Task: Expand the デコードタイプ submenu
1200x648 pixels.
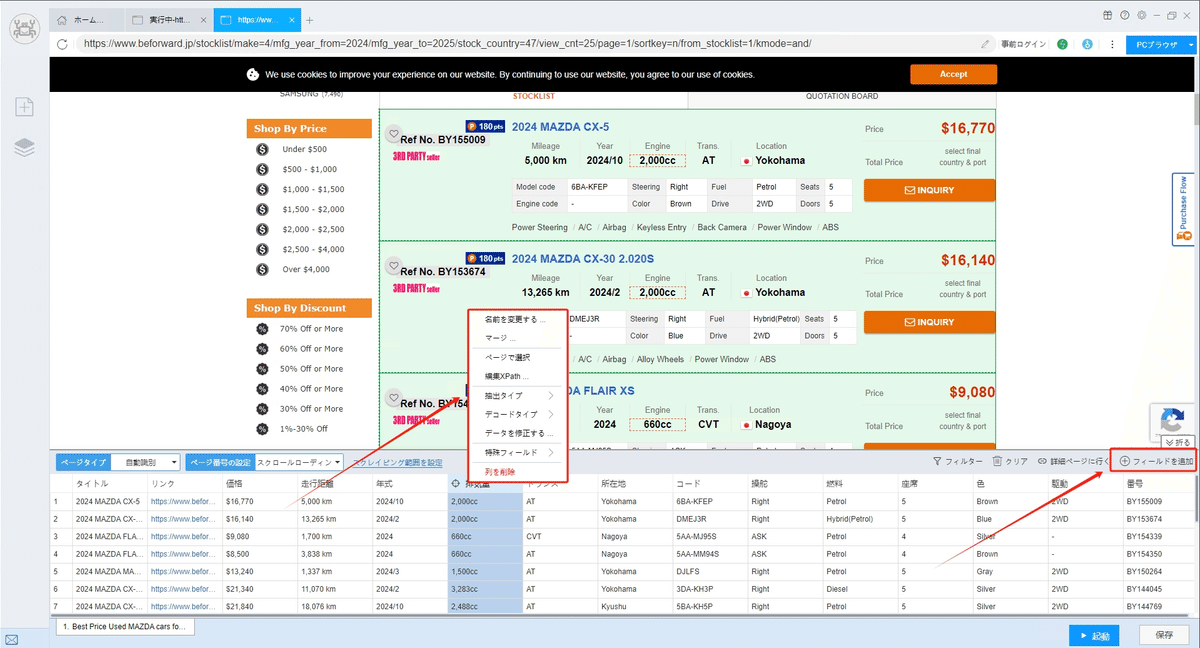Action: (x=518, y=414)
